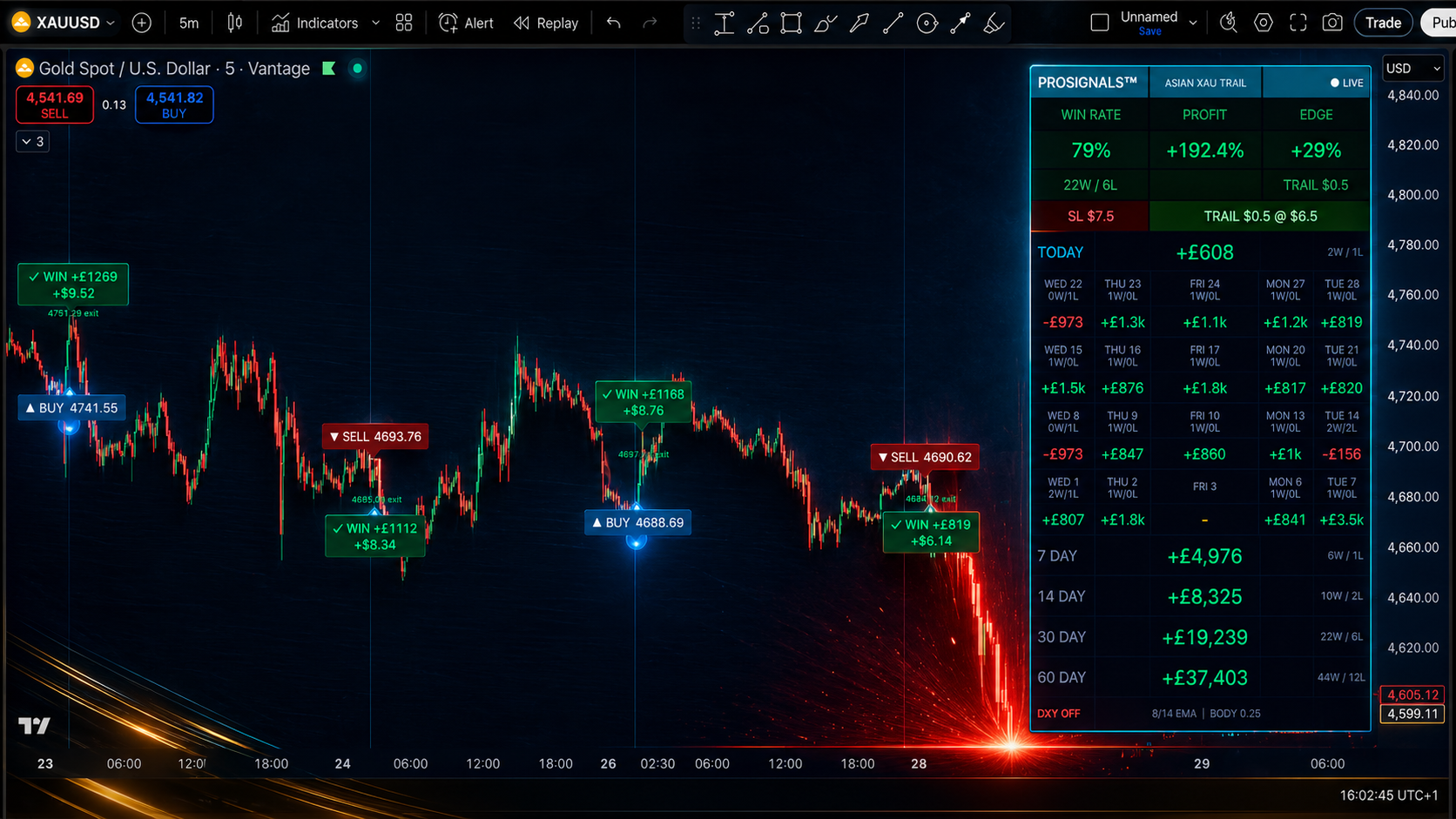Screen dimensions: 1456x819
Task: Click the PROSIGNALS panel title
Action: (x=1088, y=83)
